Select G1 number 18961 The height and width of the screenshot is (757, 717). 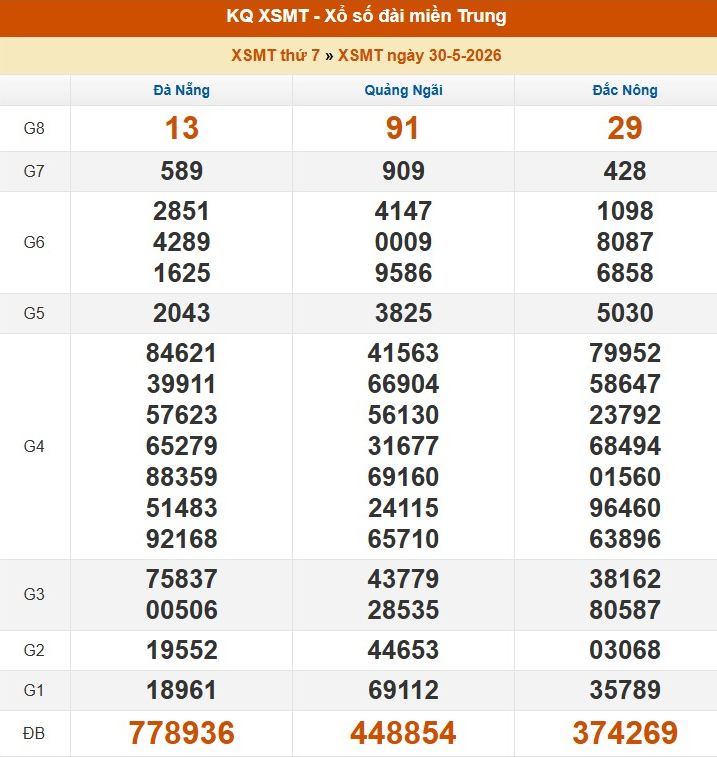(x=182, y=690)
